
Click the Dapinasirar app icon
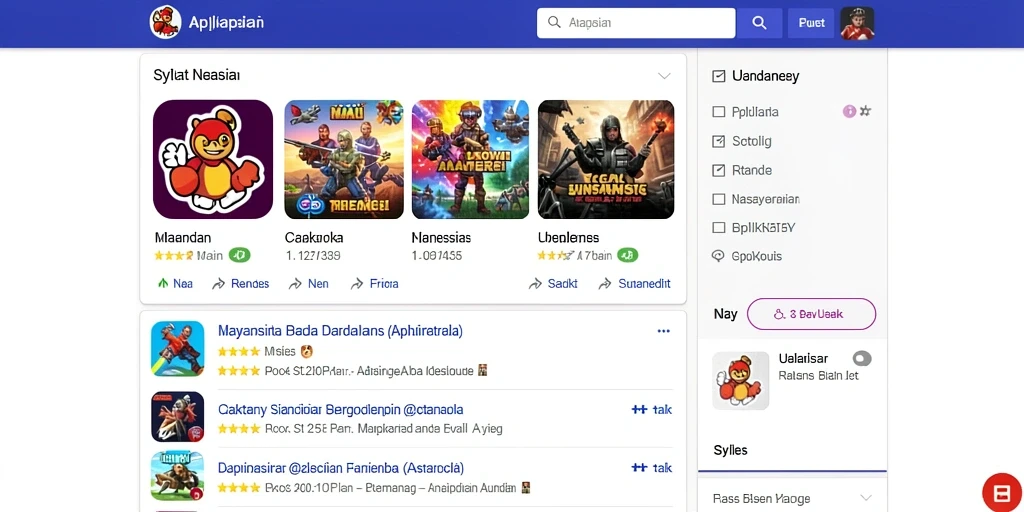point(178,476)
